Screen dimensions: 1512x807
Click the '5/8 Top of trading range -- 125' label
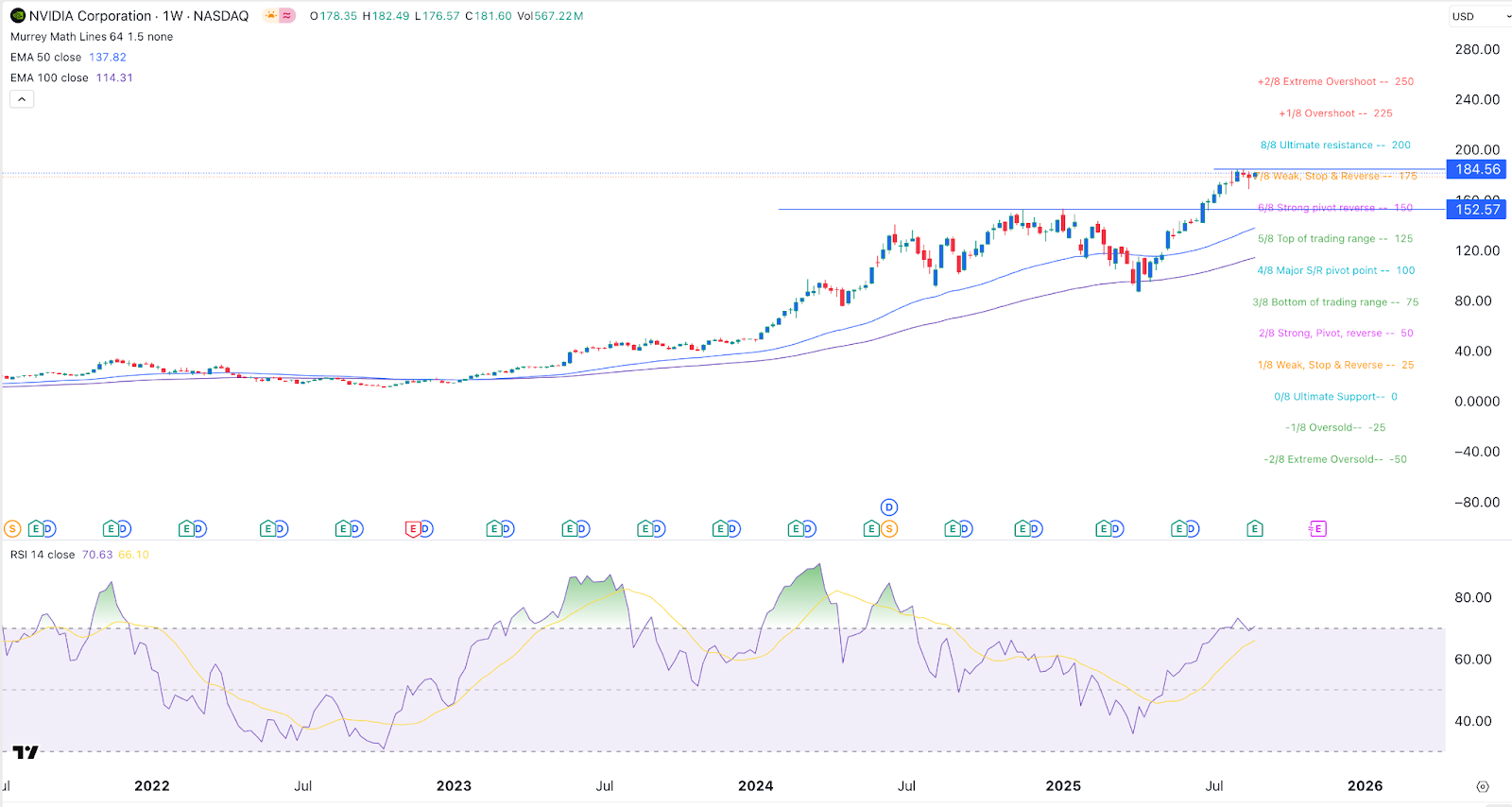click(x=1335, y=239)
